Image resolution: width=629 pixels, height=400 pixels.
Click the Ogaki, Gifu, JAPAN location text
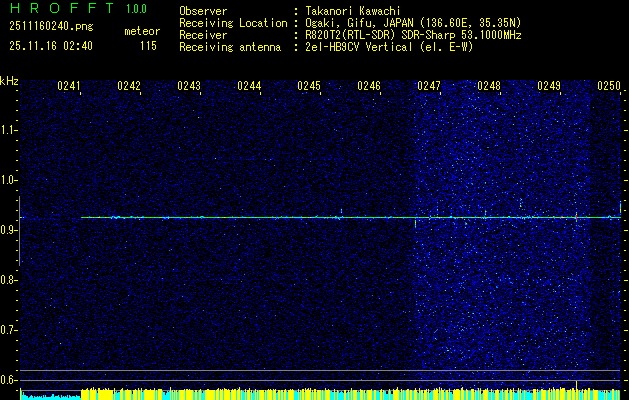tap(413, 23)
